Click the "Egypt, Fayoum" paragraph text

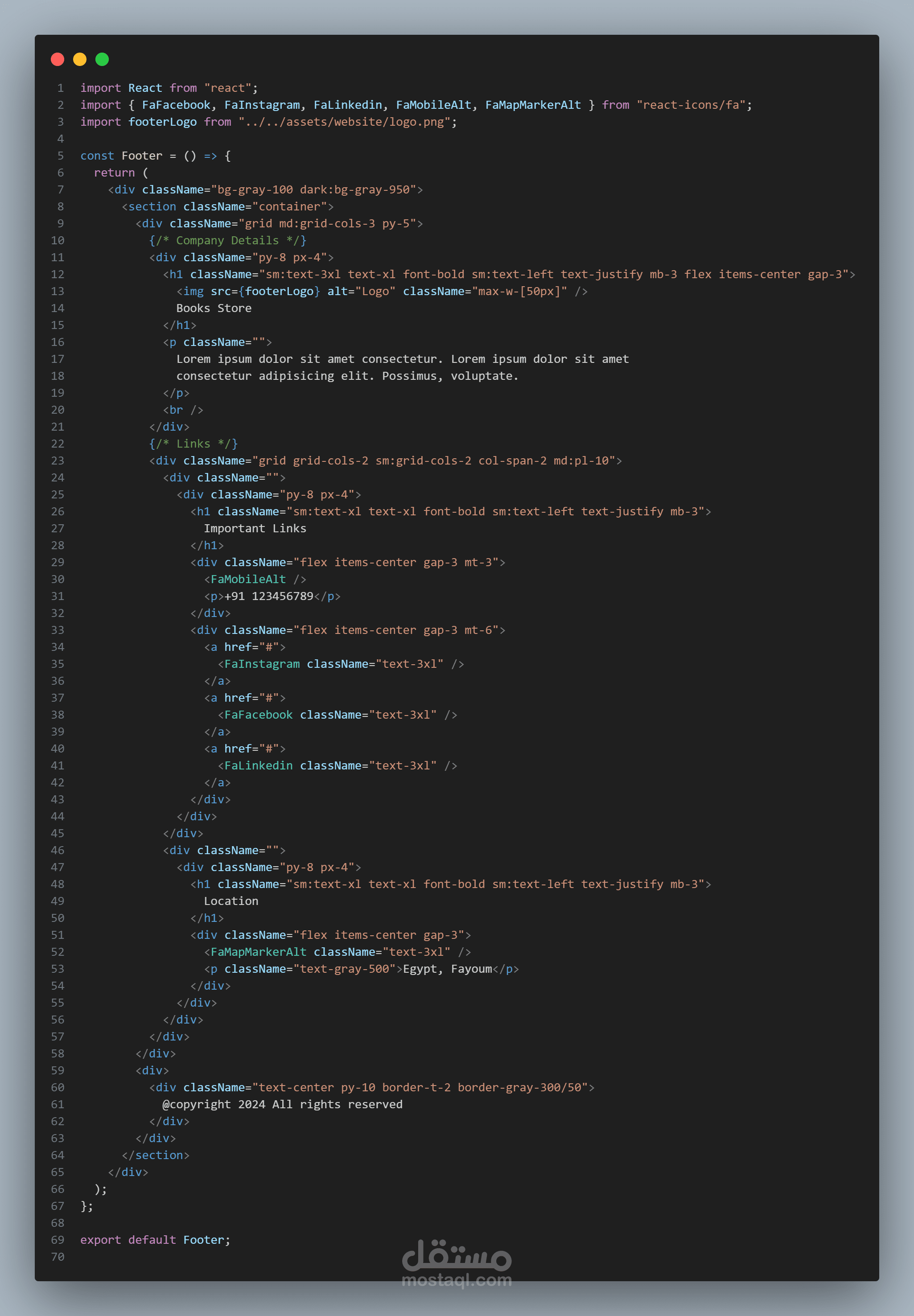tap(447, 969)
